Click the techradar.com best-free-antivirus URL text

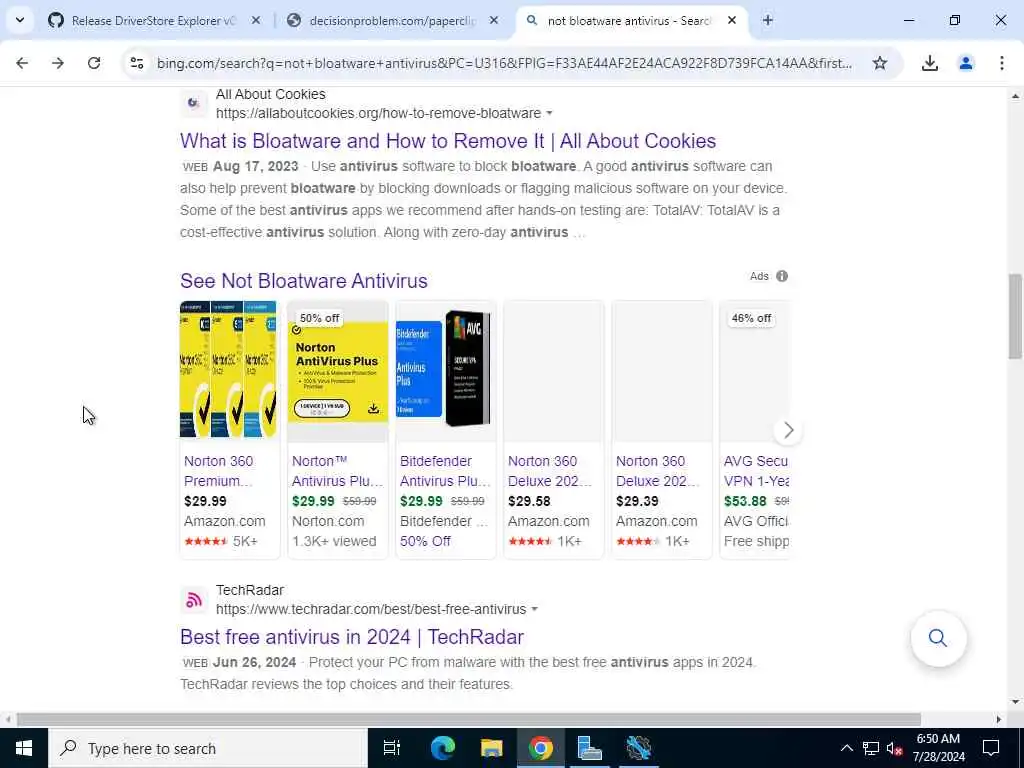371,609
